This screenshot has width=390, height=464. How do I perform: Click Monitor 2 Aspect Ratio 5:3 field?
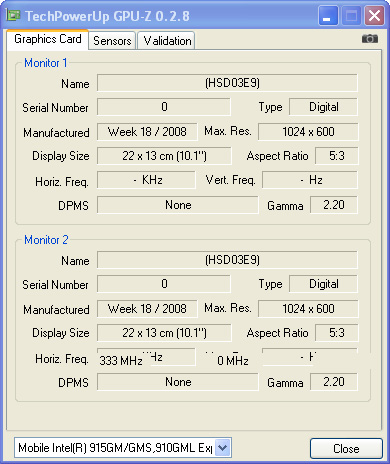337,333
